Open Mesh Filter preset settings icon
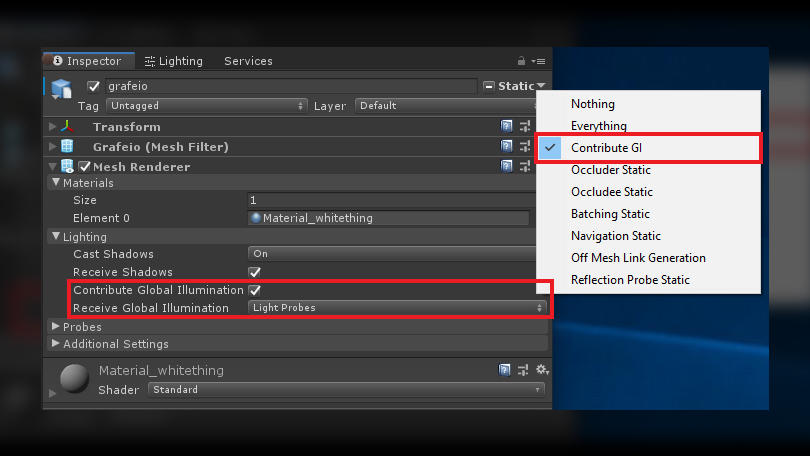The image size is (810, 456). pos(525,146)
